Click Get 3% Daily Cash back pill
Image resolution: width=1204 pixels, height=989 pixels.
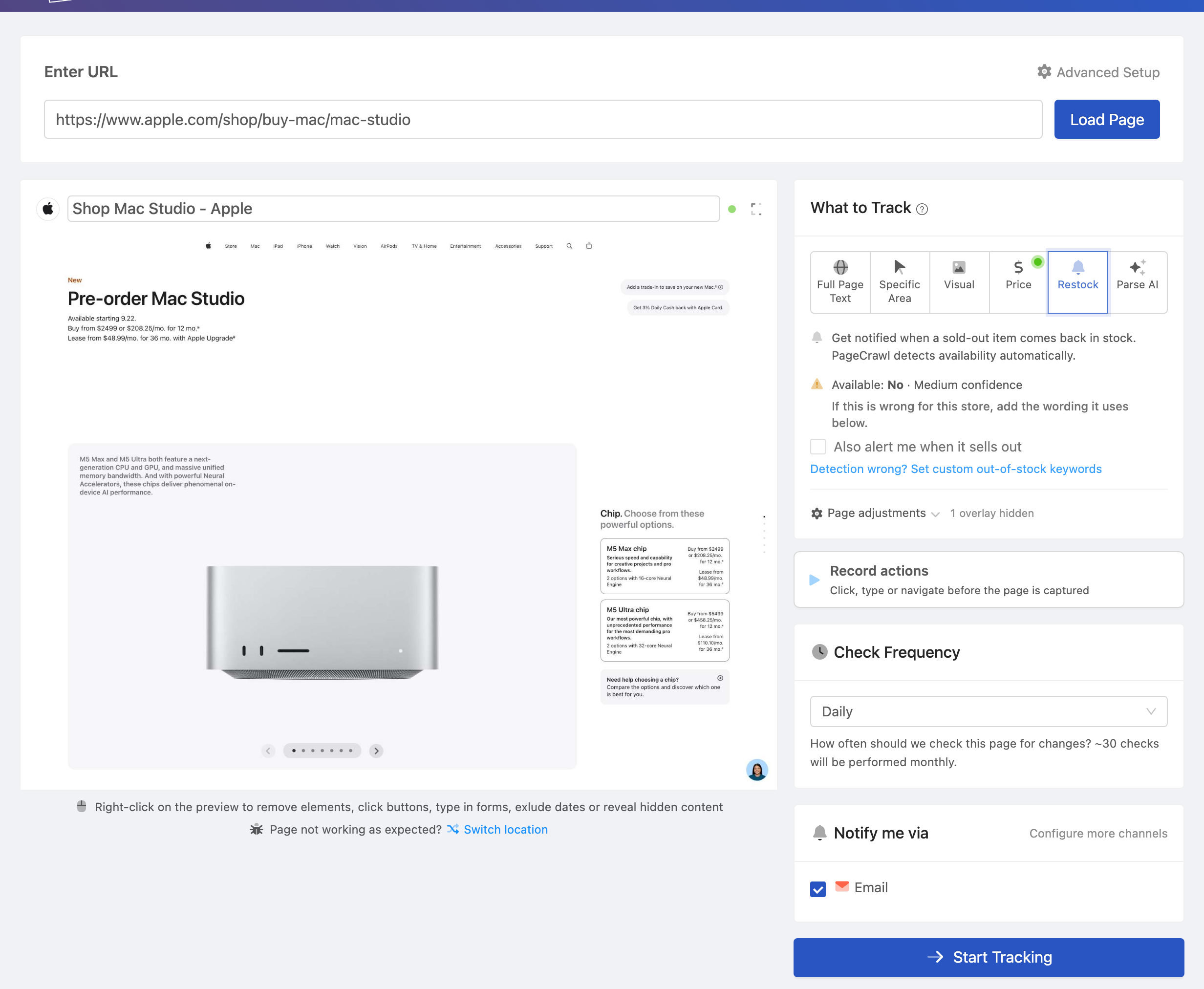(678, 308)
